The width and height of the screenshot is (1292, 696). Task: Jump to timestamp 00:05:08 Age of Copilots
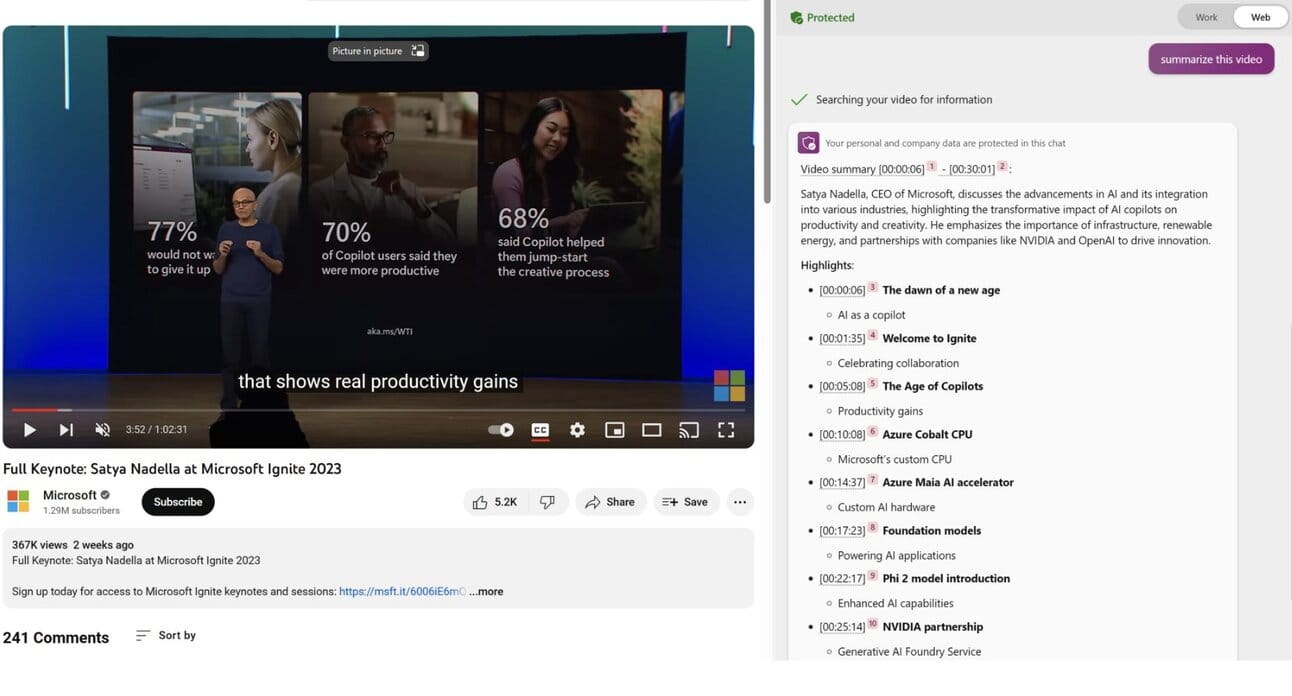pos(842,386)
